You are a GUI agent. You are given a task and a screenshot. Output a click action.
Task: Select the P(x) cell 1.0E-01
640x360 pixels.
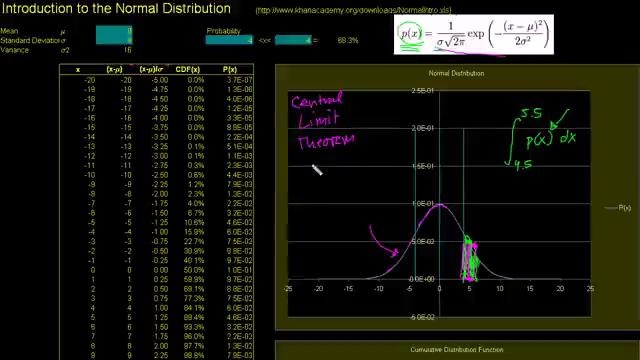pos(240,270)
